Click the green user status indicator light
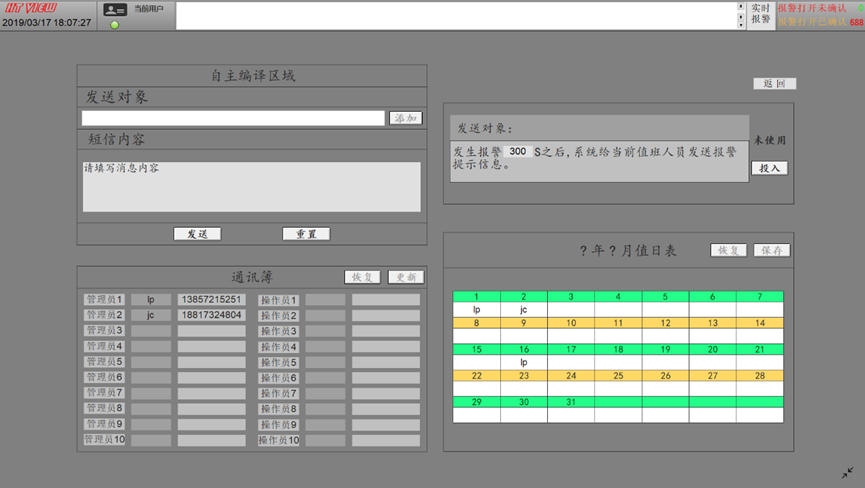Viewport: 865px width, 488px height. 115,25
